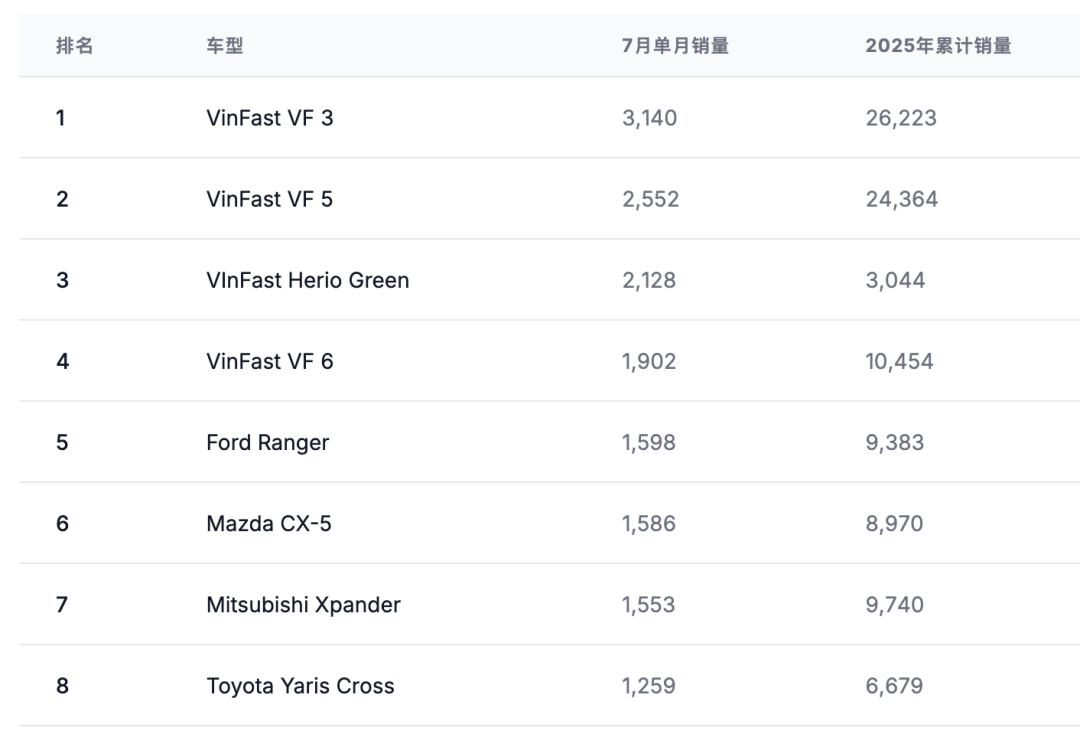Click the 排名 column header

pos(74,46)
